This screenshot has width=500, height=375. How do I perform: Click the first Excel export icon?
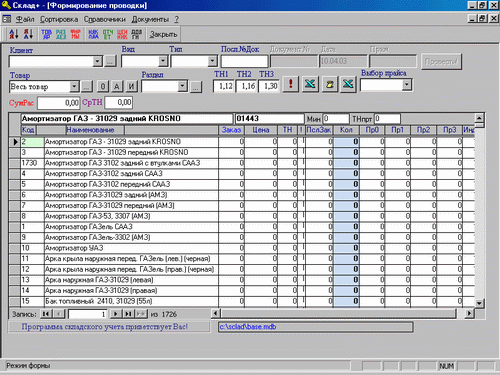point(310,84)
